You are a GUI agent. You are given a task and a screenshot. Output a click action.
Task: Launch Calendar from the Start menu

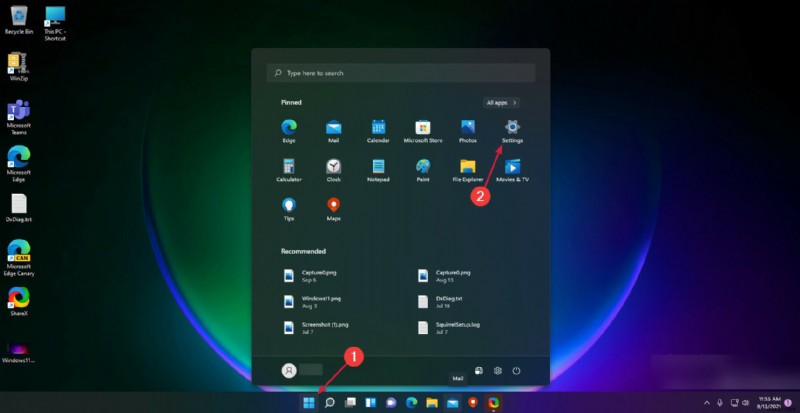coord(378,131)
